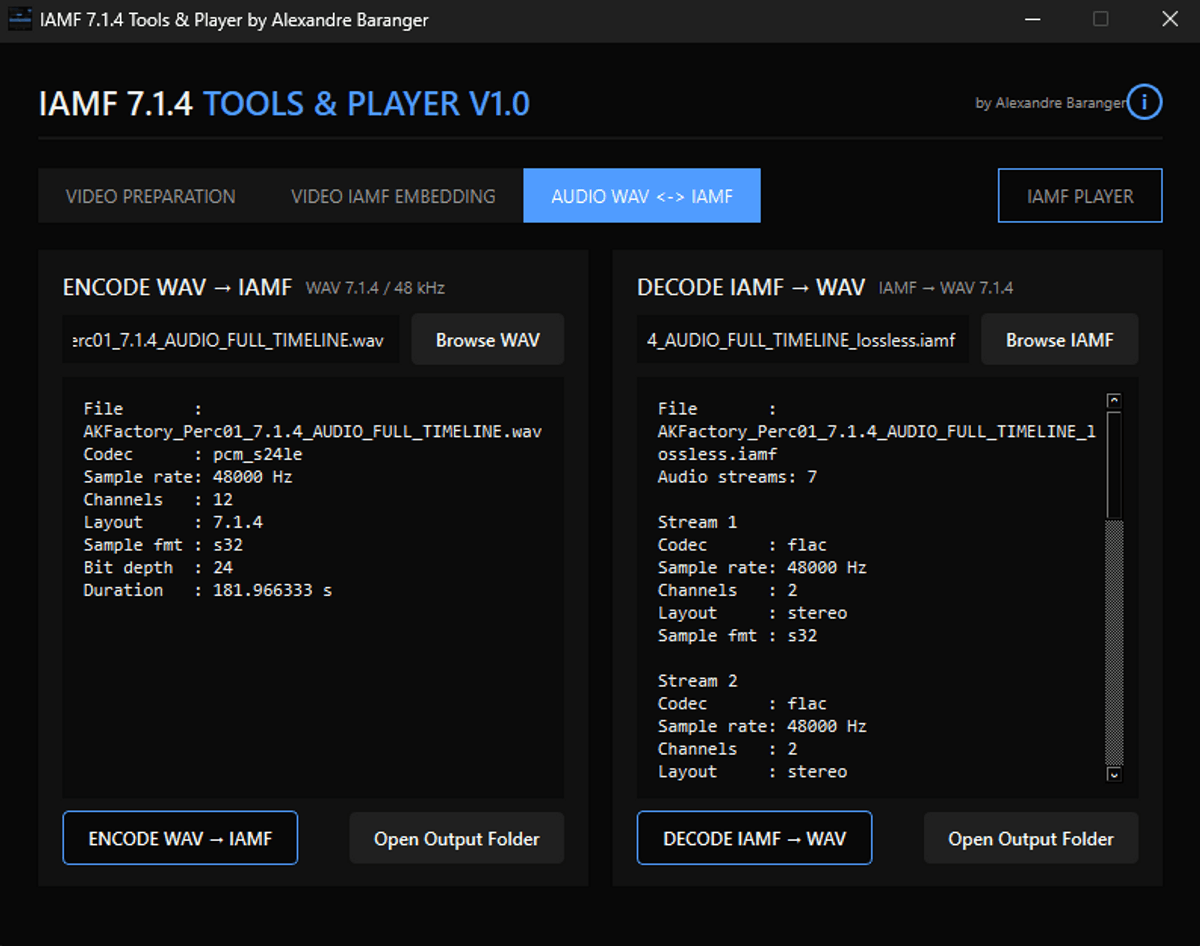
Task: Select the Audio WAV <-> IAMF tab
Action: [x=642, y=196]
